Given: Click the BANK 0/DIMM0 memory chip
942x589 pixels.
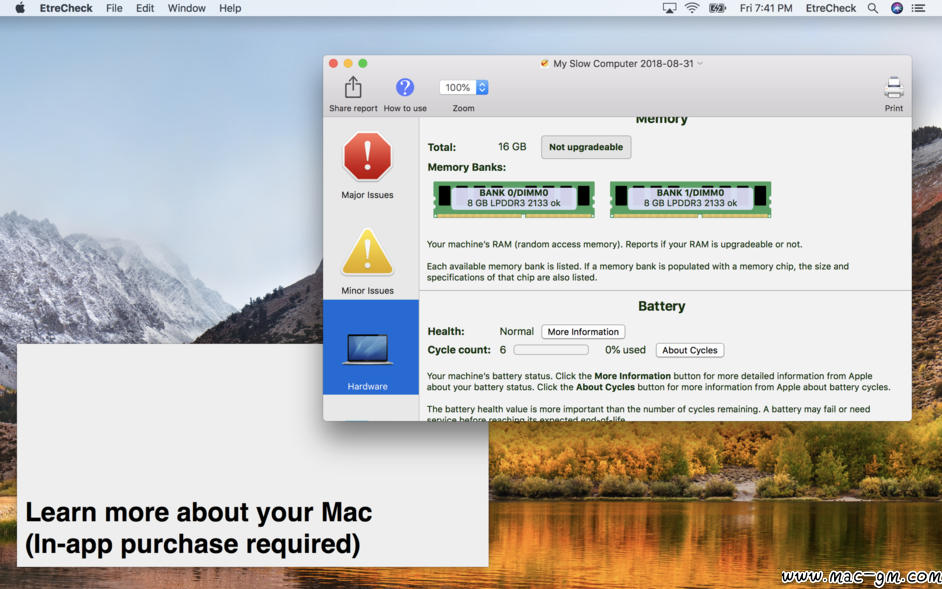Looking at the screenshot, I should point(514,199).
